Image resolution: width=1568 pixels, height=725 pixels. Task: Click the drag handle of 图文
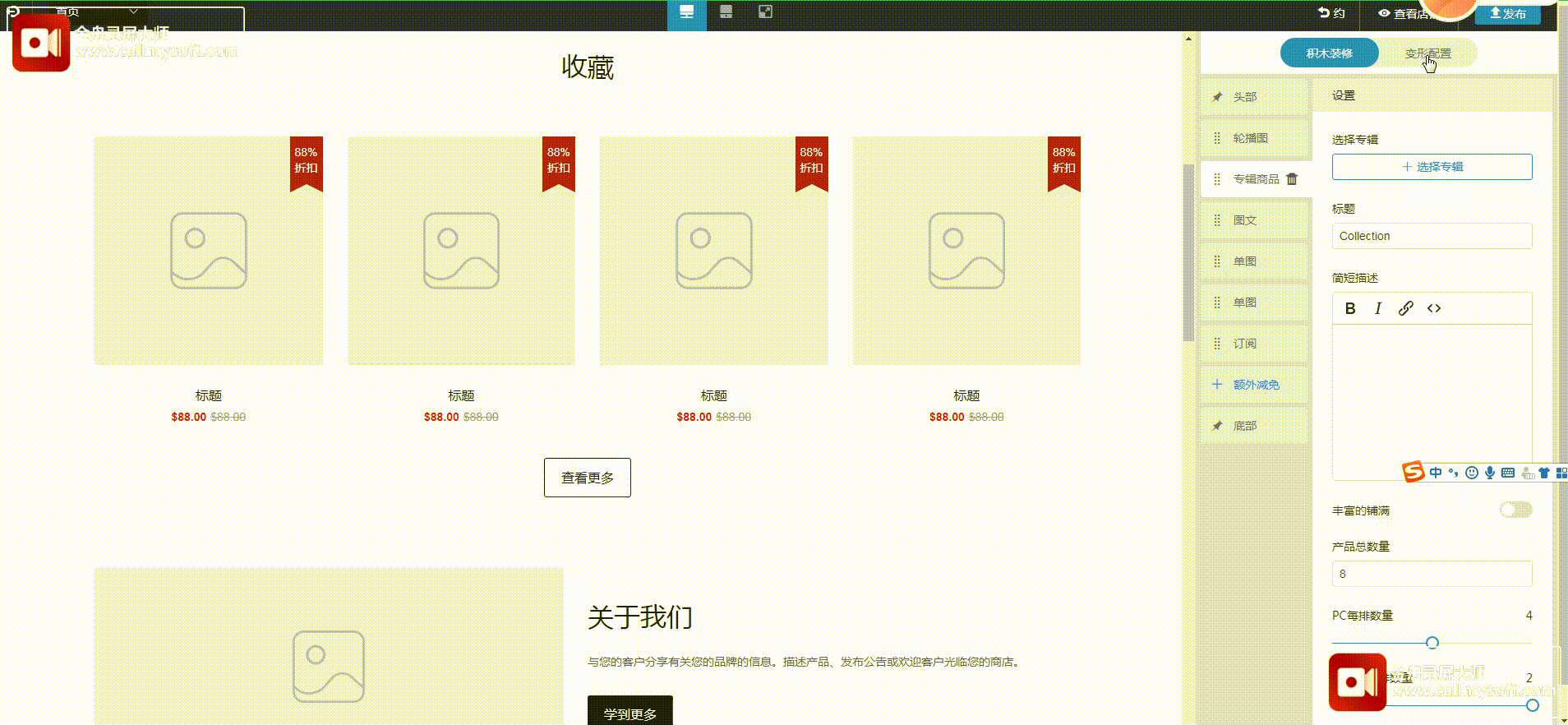click(x=1217, y=220)
